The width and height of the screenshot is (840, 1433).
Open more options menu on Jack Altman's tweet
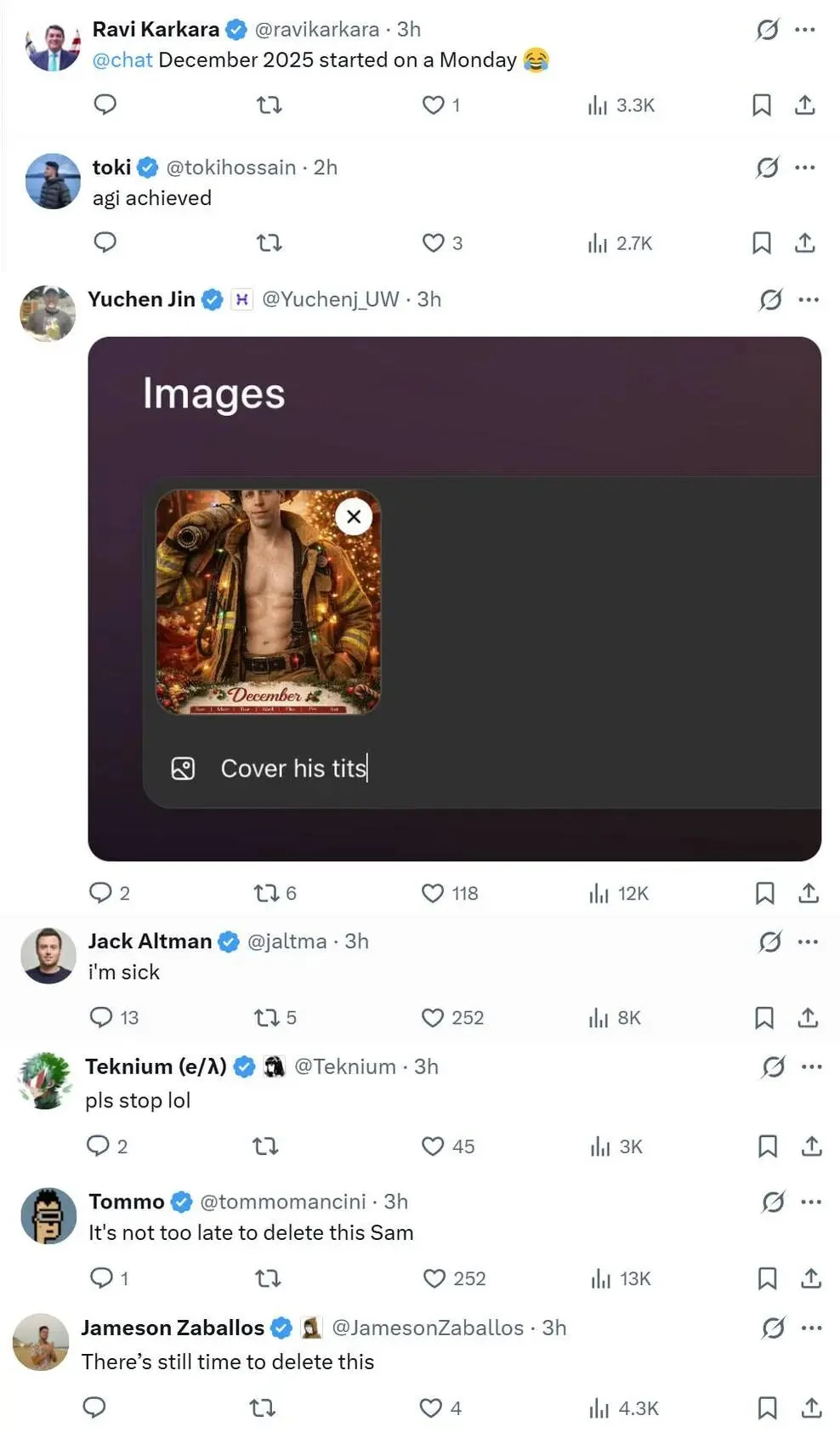pos(808,941)
